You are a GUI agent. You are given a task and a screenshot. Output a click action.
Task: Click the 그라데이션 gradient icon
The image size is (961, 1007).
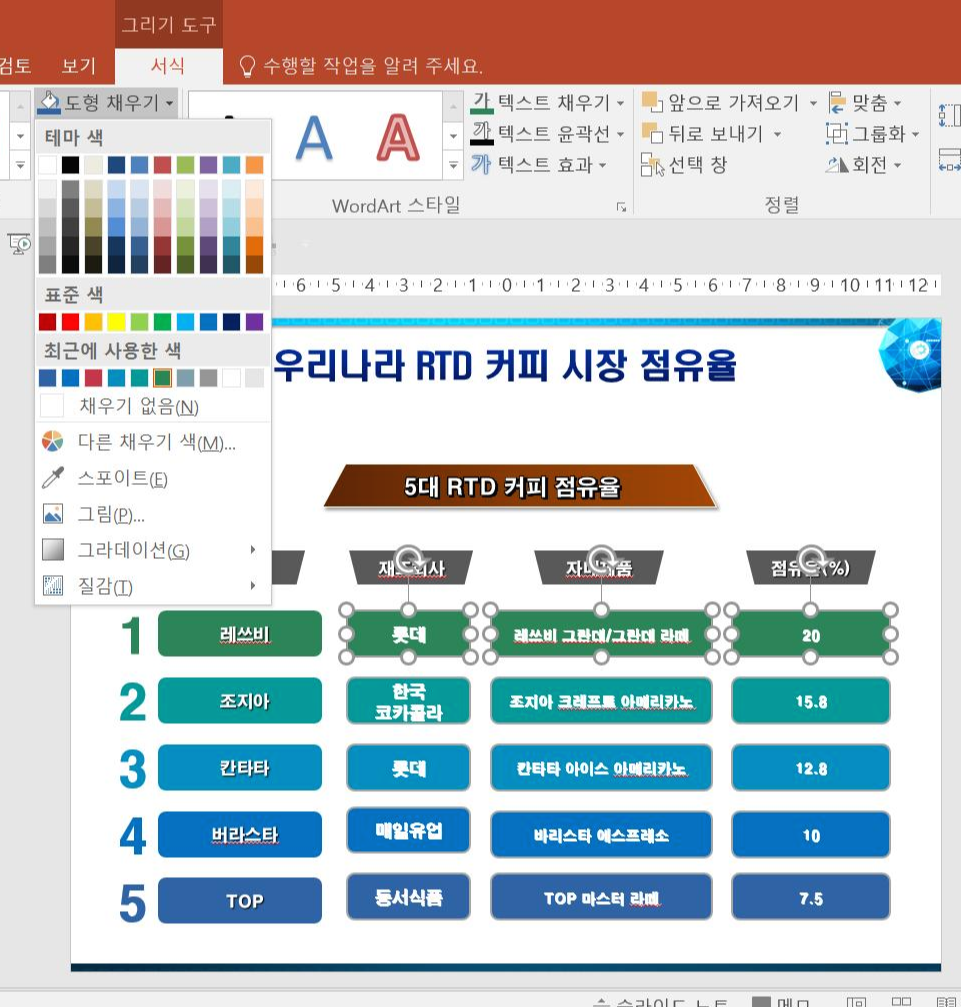tap(53, 550)
